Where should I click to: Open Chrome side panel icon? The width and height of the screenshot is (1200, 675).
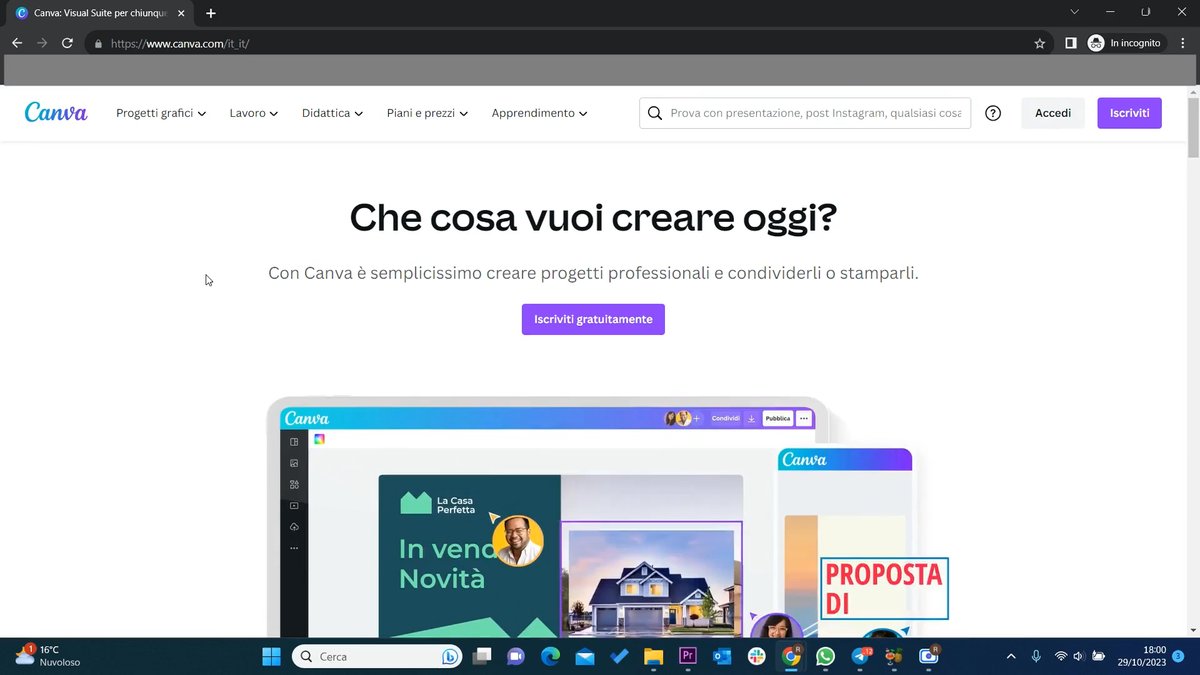click(1070, 43)
